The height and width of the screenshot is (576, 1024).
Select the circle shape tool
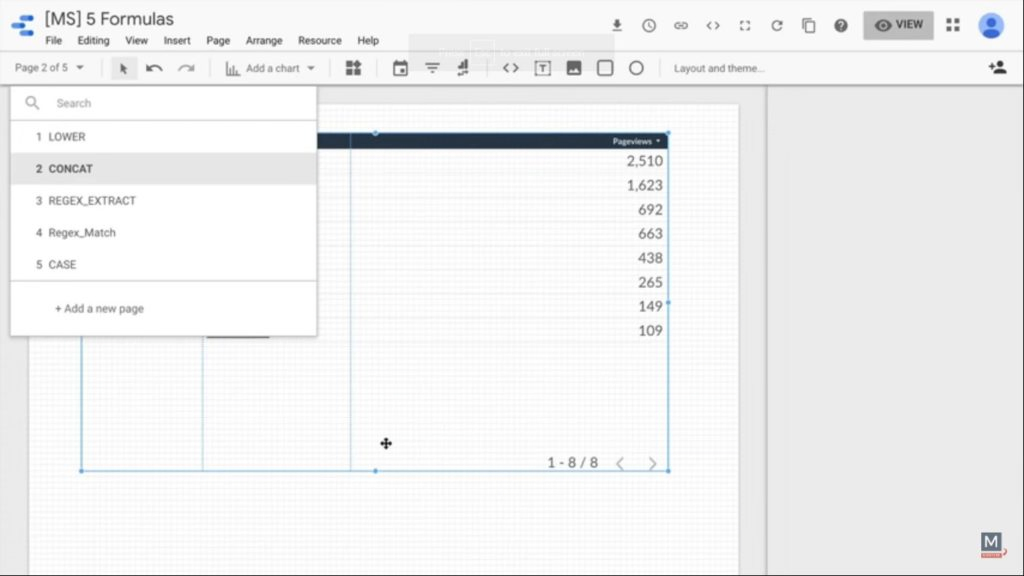tap(636, 68)
